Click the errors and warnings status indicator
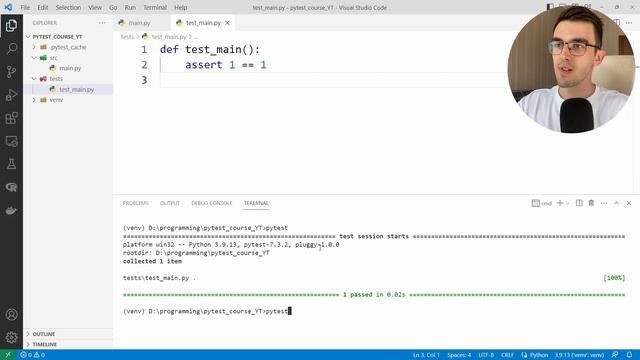The height and width of the screenshot is (360, 640). [33, 355]
